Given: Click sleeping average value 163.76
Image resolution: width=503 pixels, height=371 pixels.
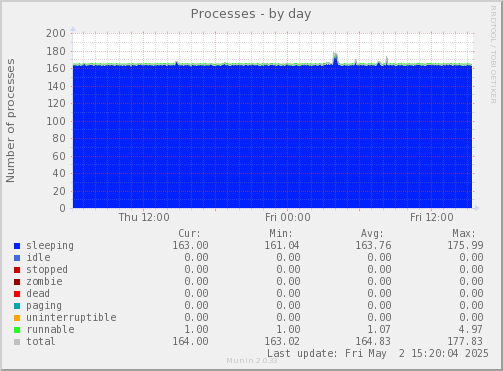Looking at the screenshot, I should pos(373,245).
